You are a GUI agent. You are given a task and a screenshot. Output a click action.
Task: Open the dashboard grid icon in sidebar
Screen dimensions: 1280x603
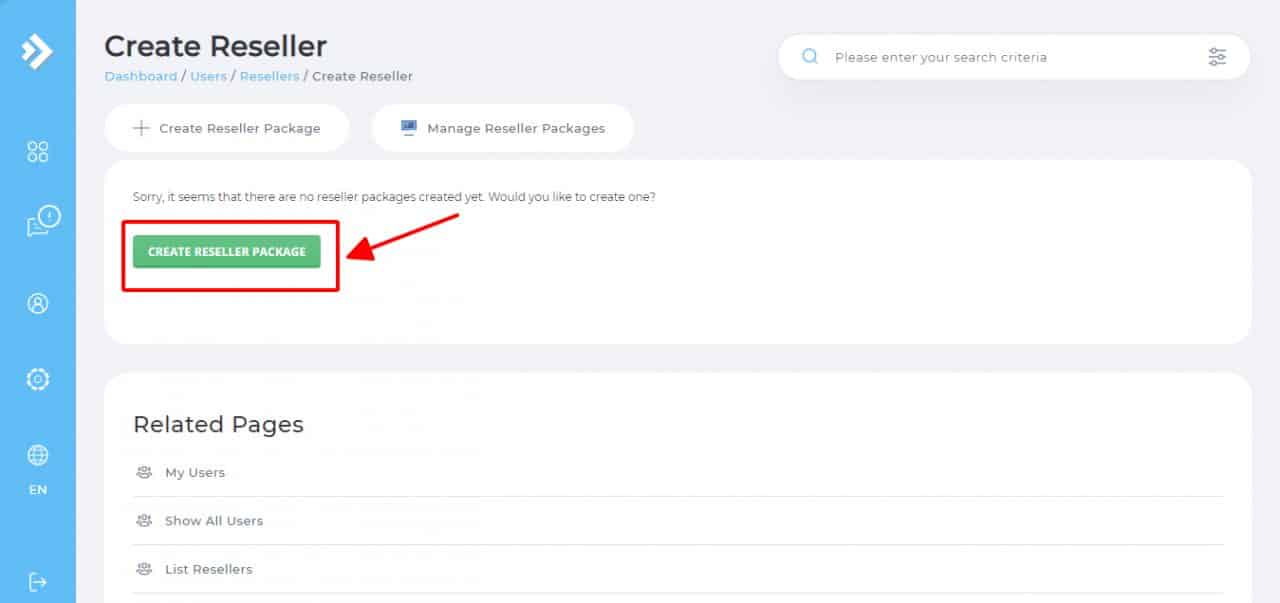(38, 151)
